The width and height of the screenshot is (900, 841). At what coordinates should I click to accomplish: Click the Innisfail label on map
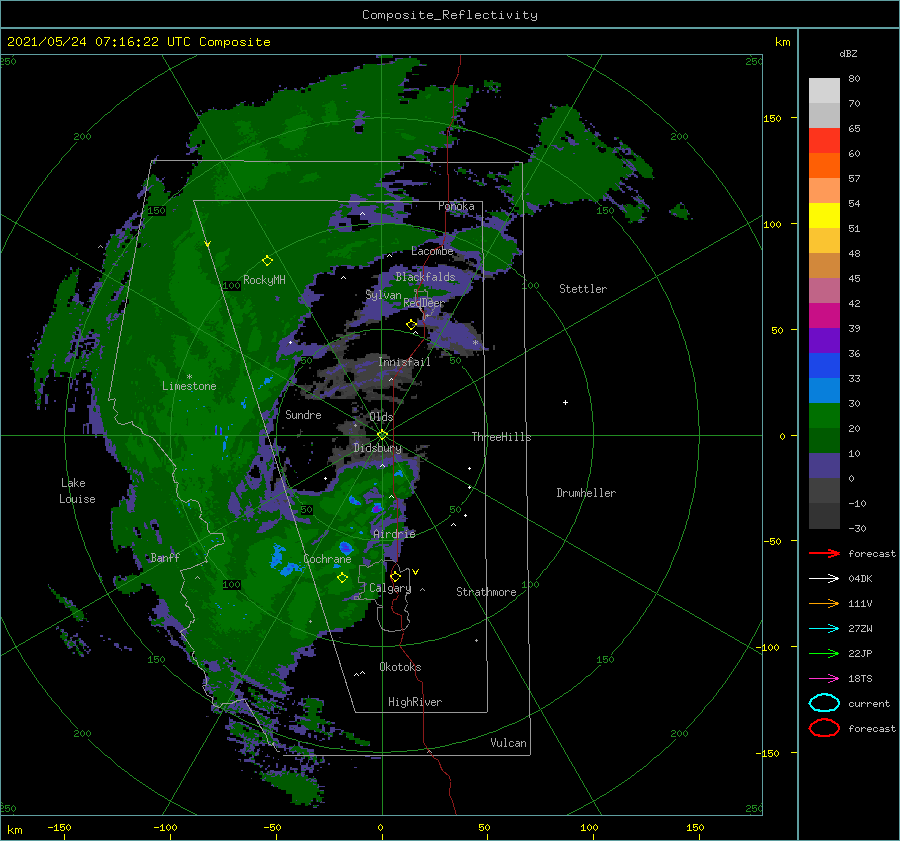404,362
